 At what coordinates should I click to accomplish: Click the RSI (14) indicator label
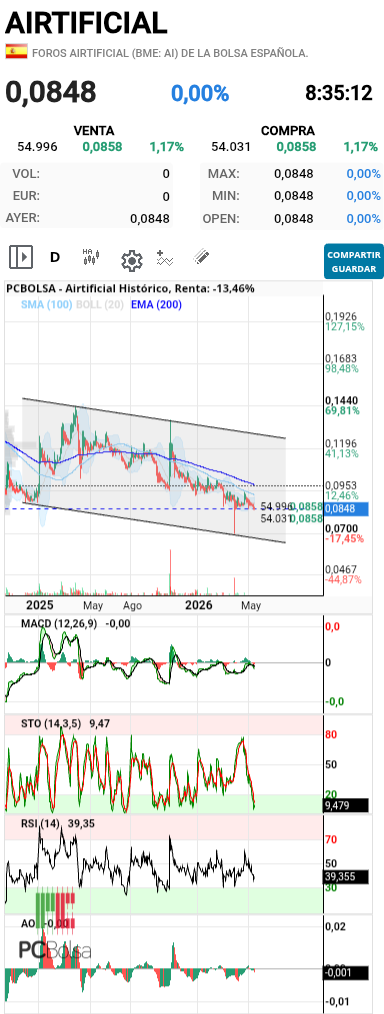(x=40, y=823)
